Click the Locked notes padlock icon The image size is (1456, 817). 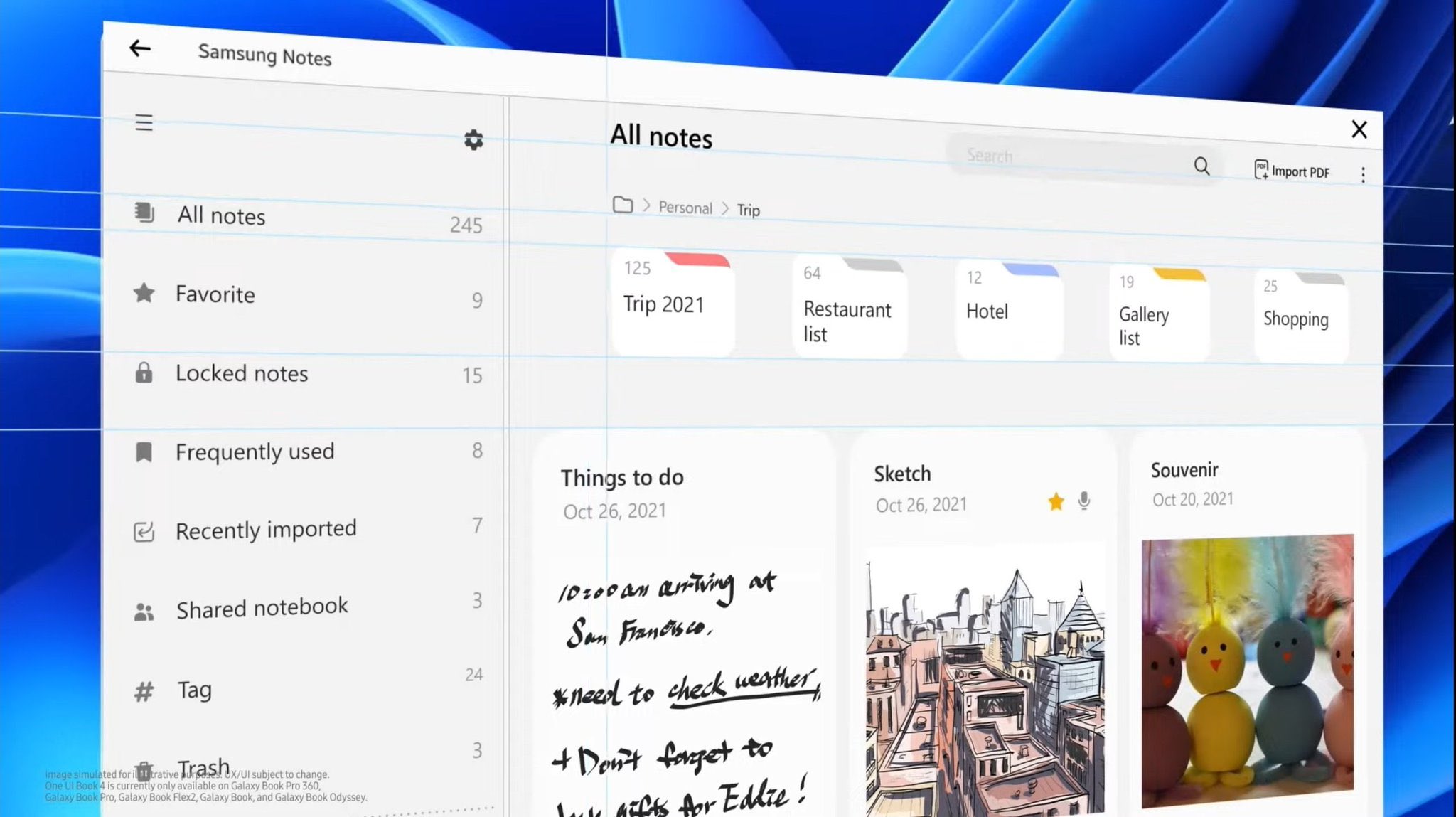tap(144, 372)
